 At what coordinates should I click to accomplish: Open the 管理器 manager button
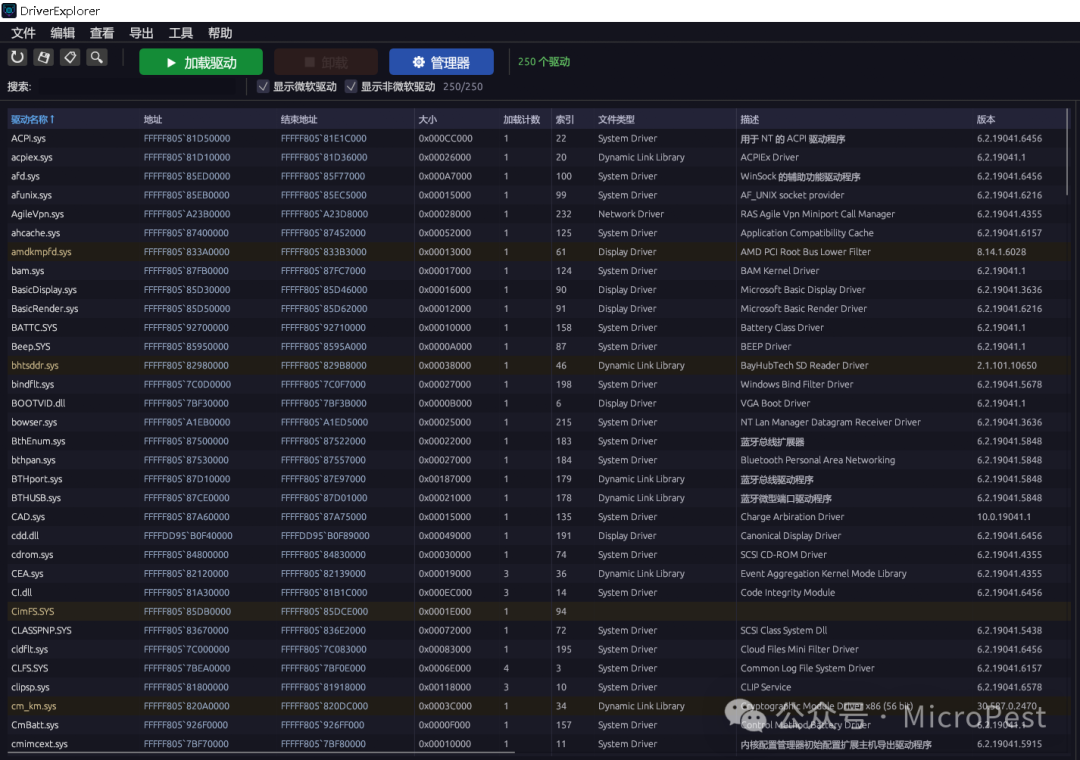click(x=441, y=62)
